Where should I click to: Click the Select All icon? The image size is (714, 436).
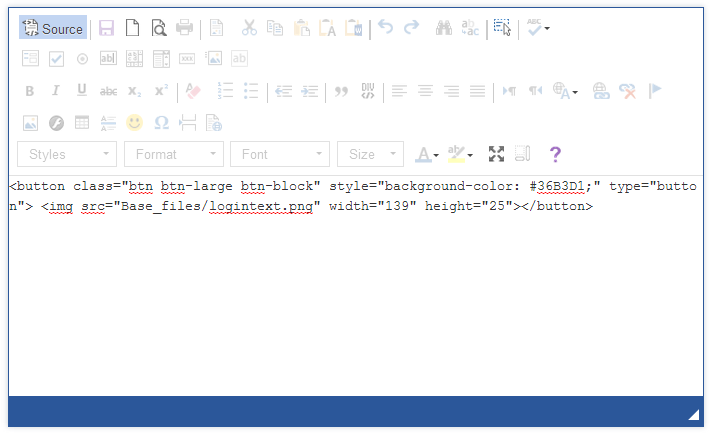pos(502,28)
